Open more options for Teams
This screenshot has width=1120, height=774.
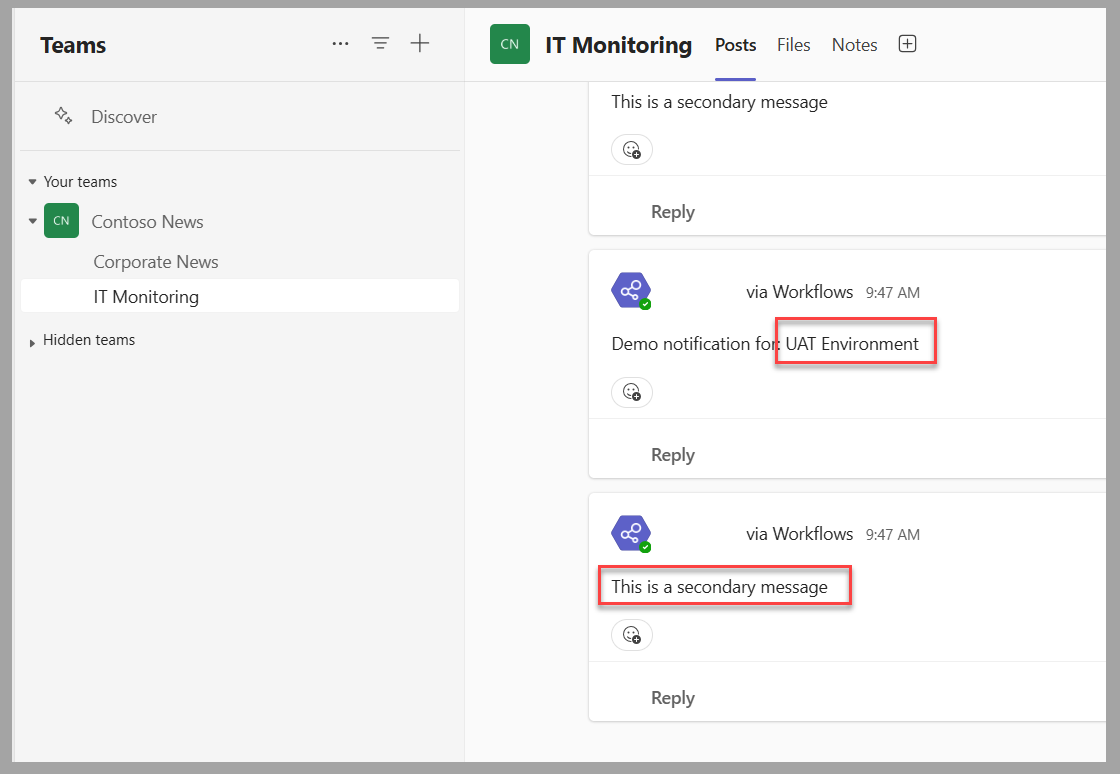click(340, 43)
